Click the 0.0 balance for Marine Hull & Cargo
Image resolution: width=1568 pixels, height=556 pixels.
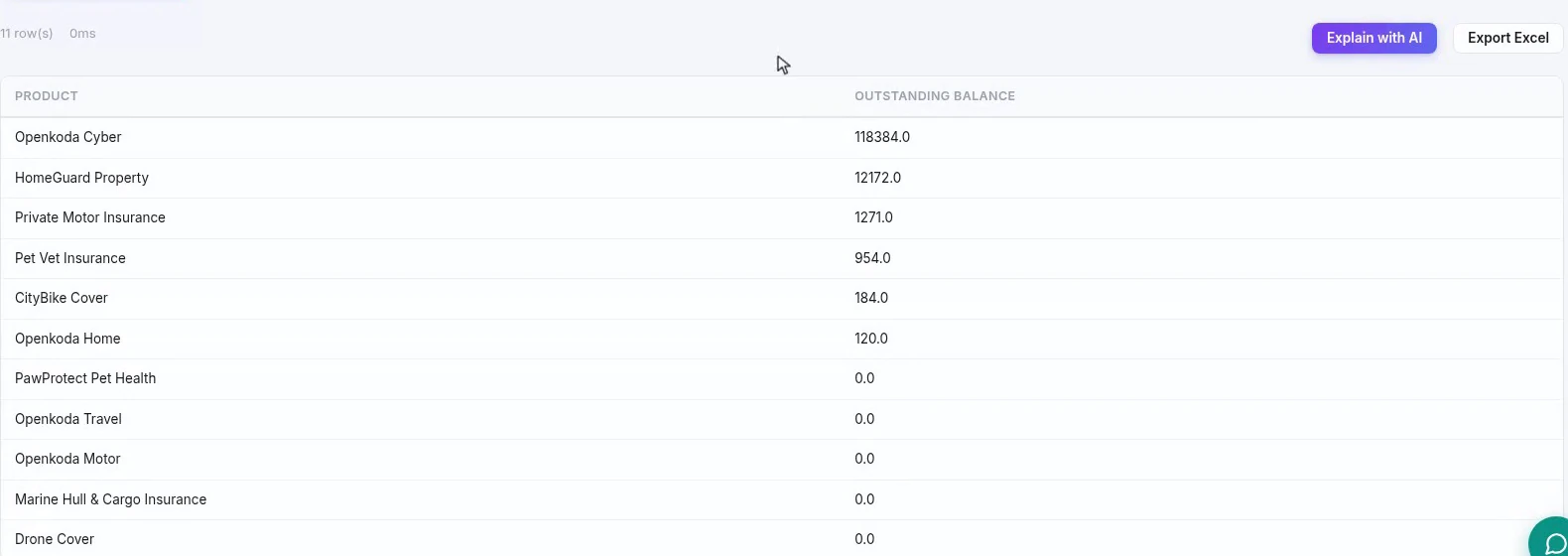point(865,499)
